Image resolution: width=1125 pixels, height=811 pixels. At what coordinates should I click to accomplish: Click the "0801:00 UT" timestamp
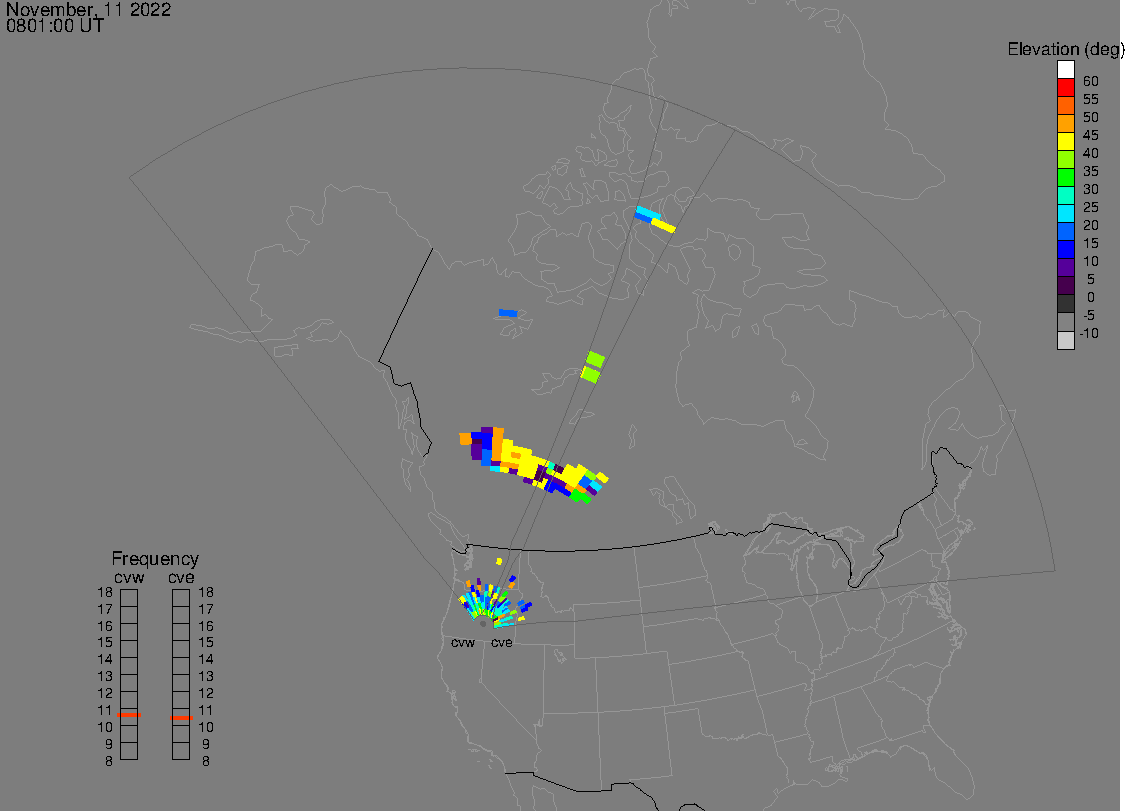click(55, 26)
